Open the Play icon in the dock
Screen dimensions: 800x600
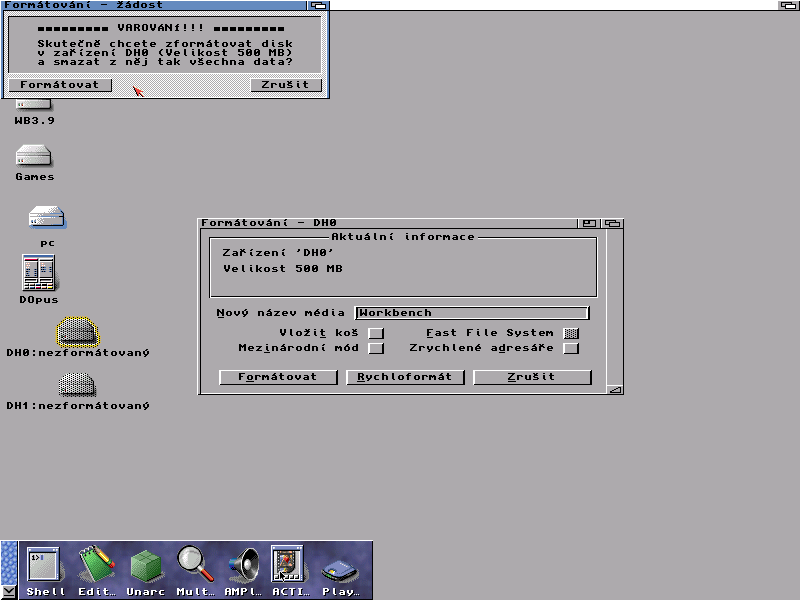coord(341,569)
